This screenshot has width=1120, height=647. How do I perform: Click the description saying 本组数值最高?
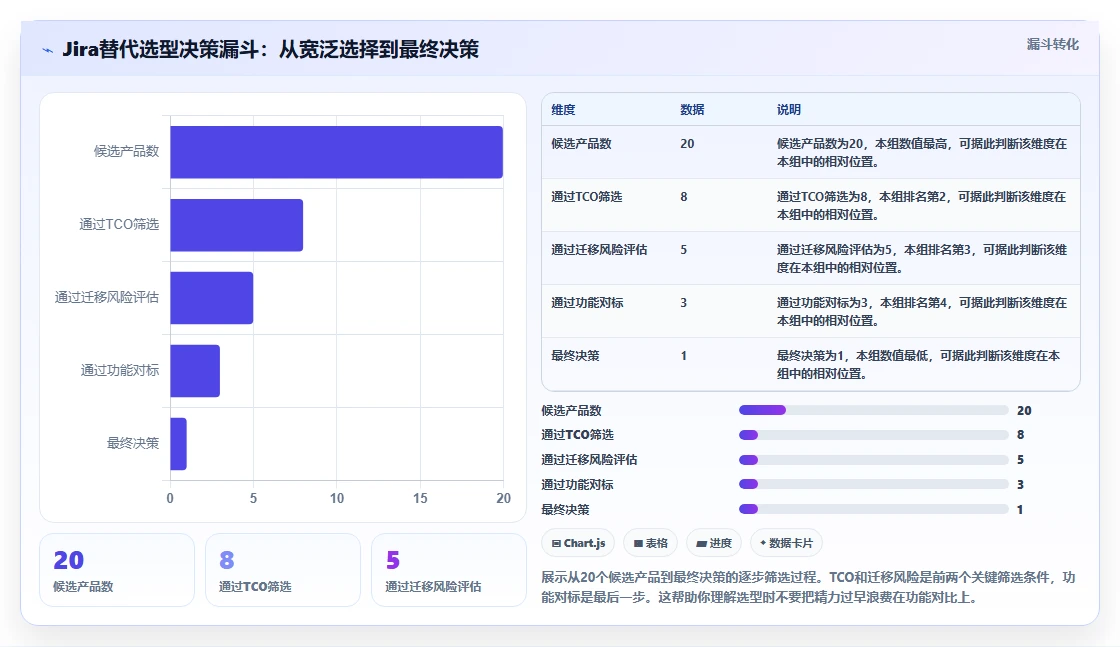click(x=922, y=153)
